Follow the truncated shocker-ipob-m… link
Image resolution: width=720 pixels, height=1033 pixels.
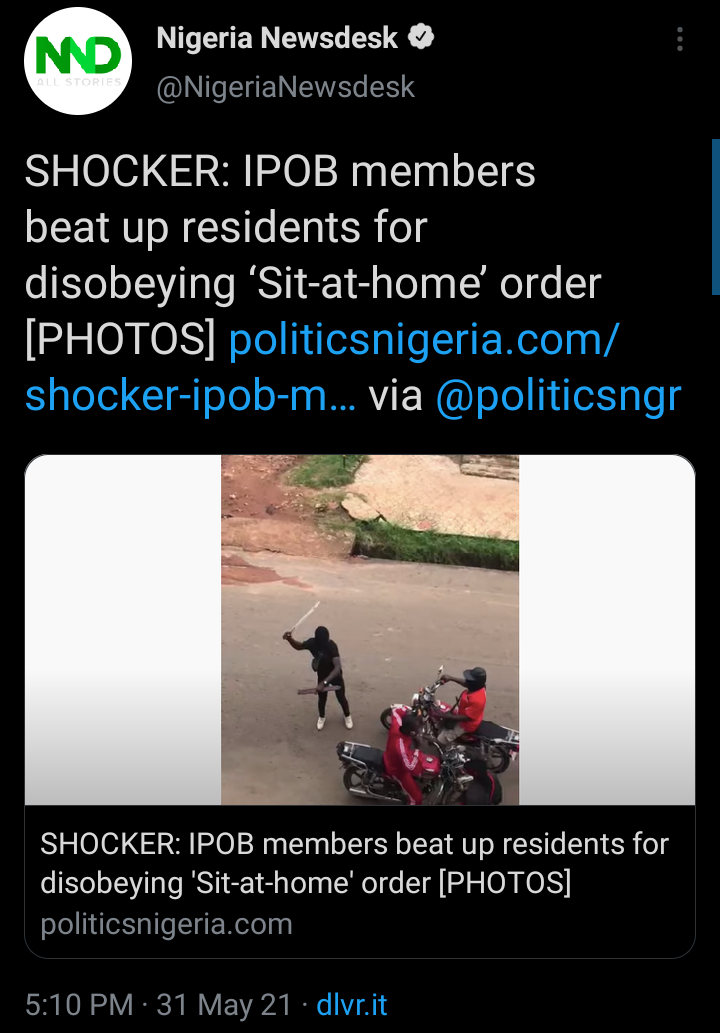tap(191, 396)
